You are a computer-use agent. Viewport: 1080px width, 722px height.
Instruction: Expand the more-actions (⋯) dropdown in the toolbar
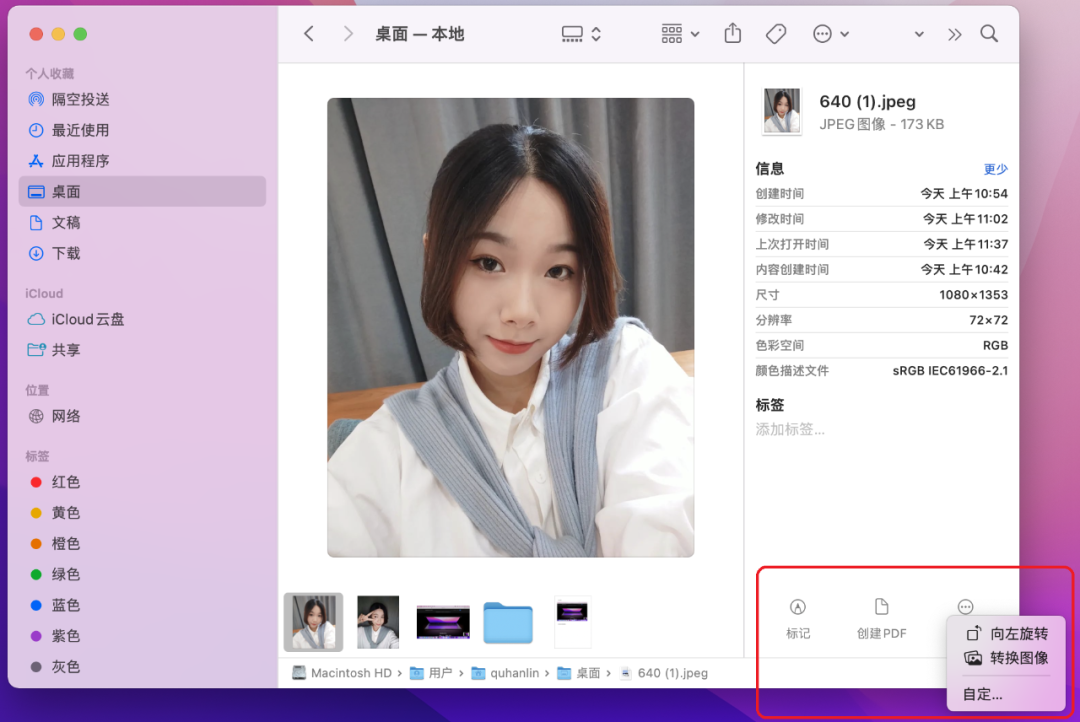click(x=831, y=33)
